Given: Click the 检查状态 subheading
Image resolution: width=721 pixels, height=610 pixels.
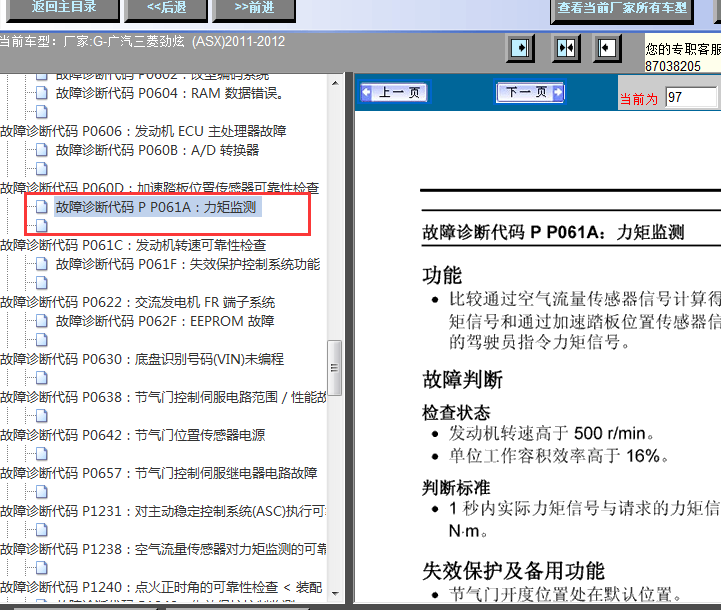Looking at the screenshot, I should coord(456,412).
